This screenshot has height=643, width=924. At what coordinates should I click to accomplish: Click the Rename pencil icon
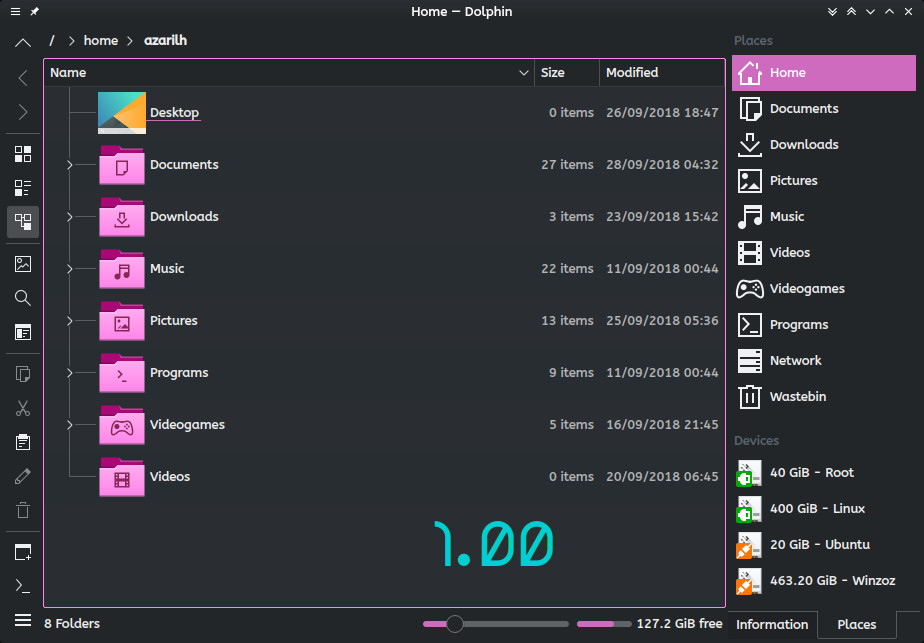(23, 476)
